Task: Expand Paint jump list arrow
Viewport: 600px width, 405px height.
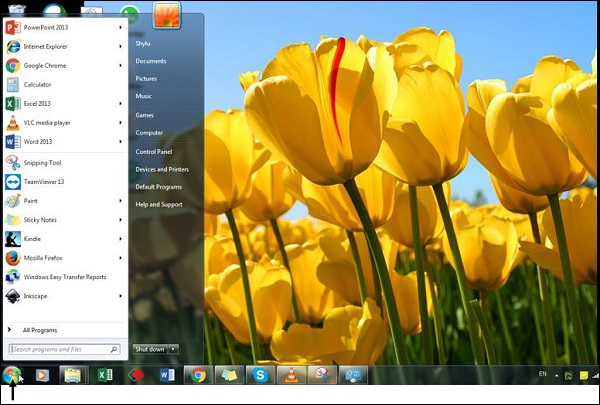Action: 121,201
